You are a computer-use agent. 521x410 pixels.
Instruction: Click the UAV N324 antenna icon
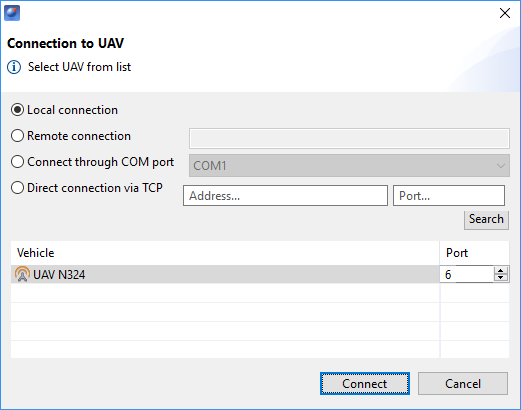22,274
